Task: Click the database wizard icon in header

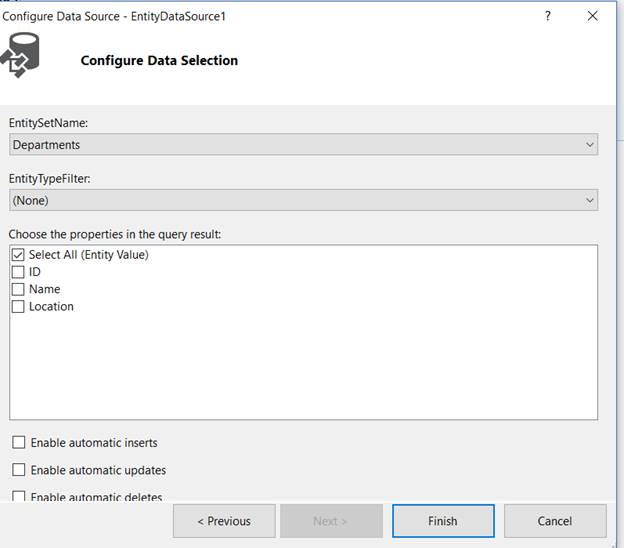Action: tap(23, 55)
